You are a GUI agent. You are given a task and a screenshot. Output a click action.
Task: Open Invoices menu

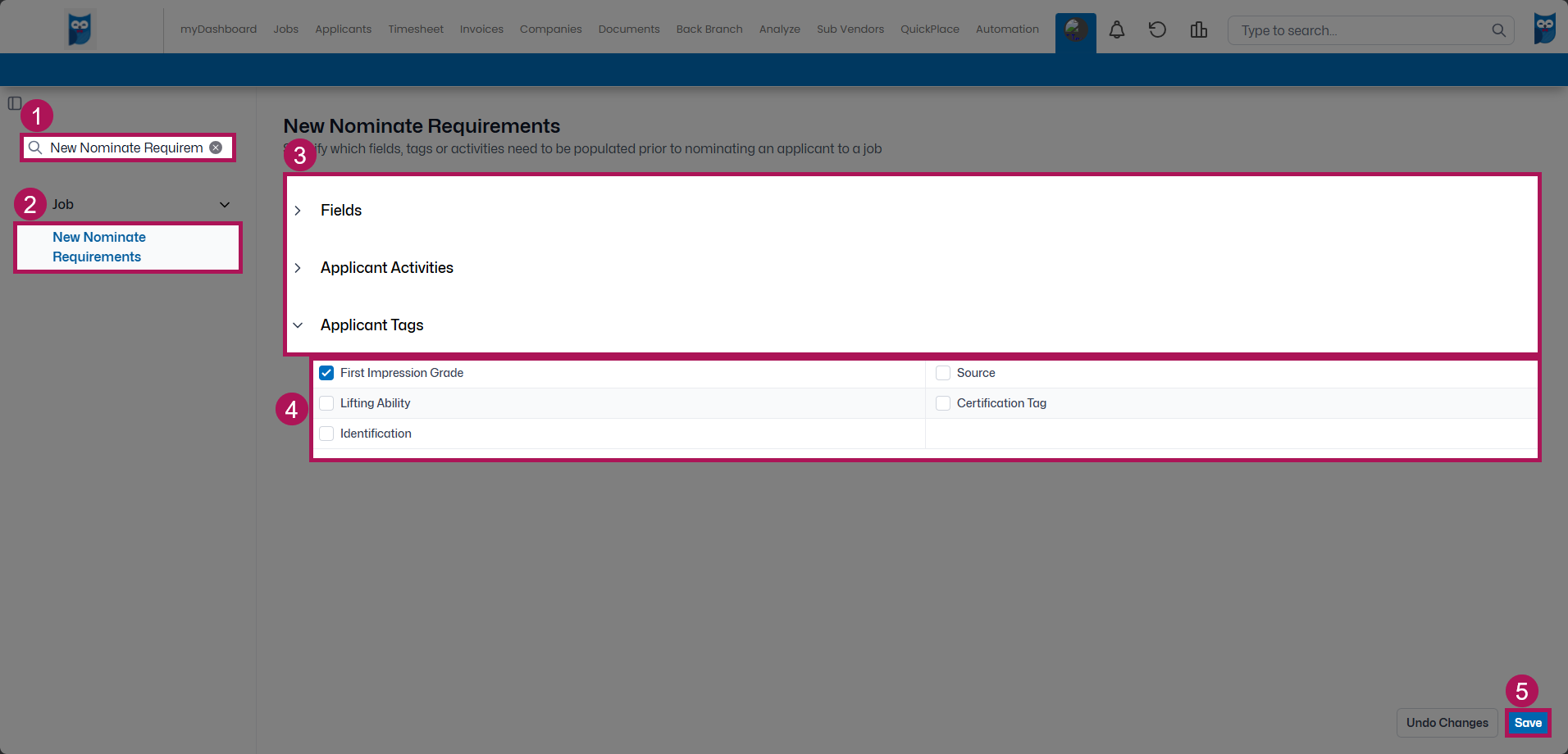pyautogui.click(x=481, y=29)
